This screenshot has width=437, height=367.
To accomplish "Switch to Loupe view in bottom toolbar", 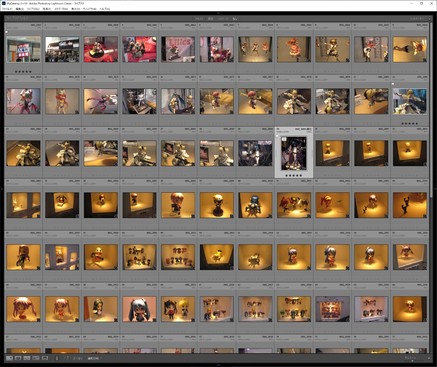I will click(18, 358).
